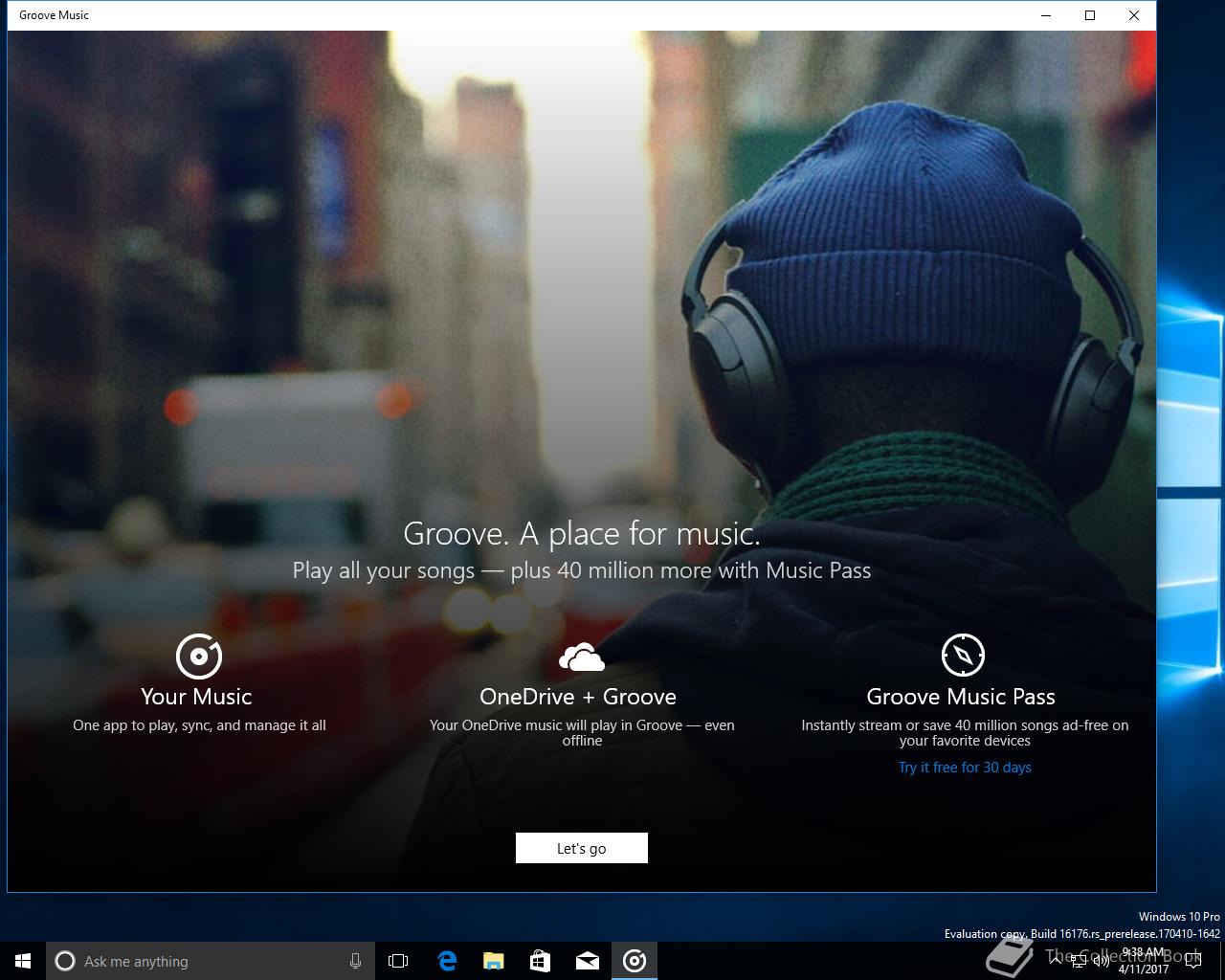Open the Mail app from the taskbar
The width and height of the screenshot is (1225, 980).
click(588, 961)
